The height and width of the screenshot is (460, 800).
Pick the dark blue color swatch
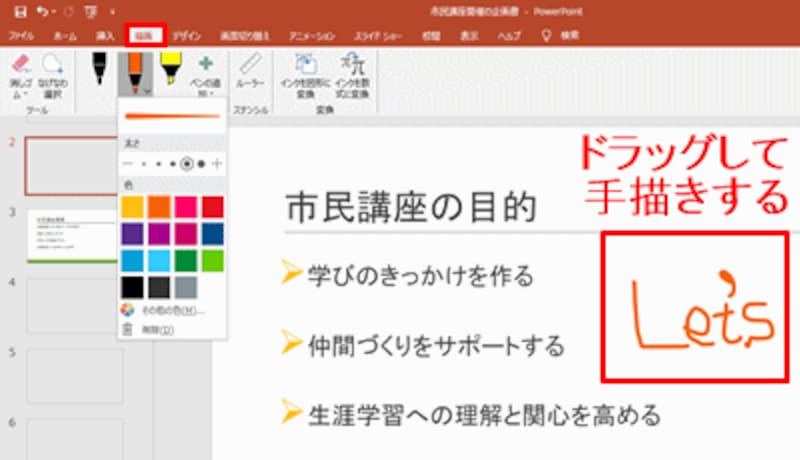[212, 234]
